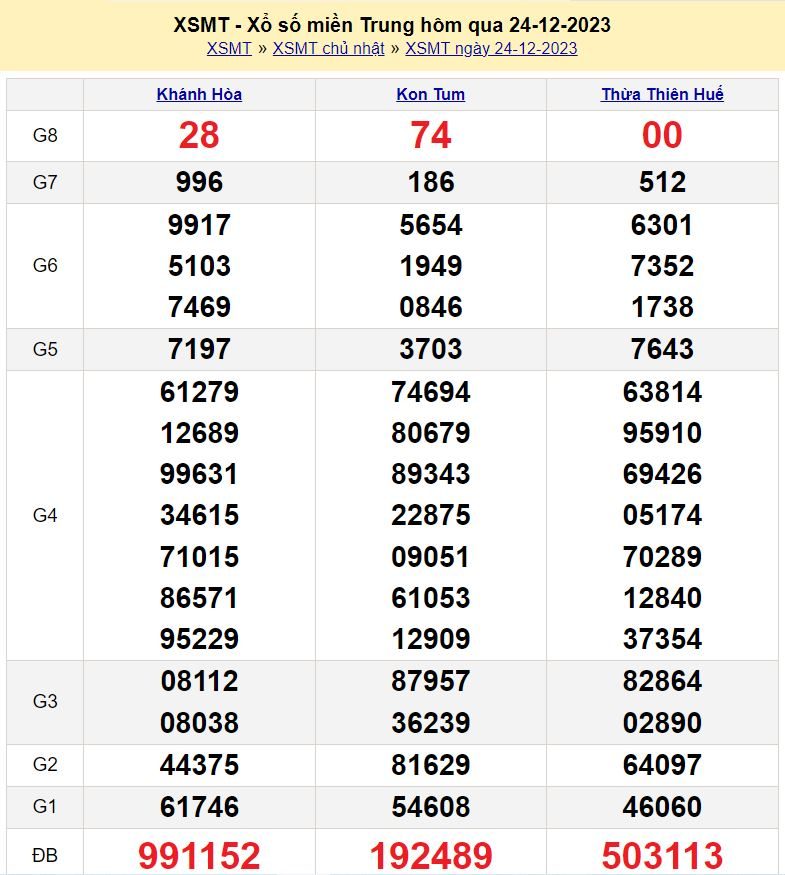This screenshot has width=785, height=875.
Task: Select G4 result 63814
Action: click(662, 392)
